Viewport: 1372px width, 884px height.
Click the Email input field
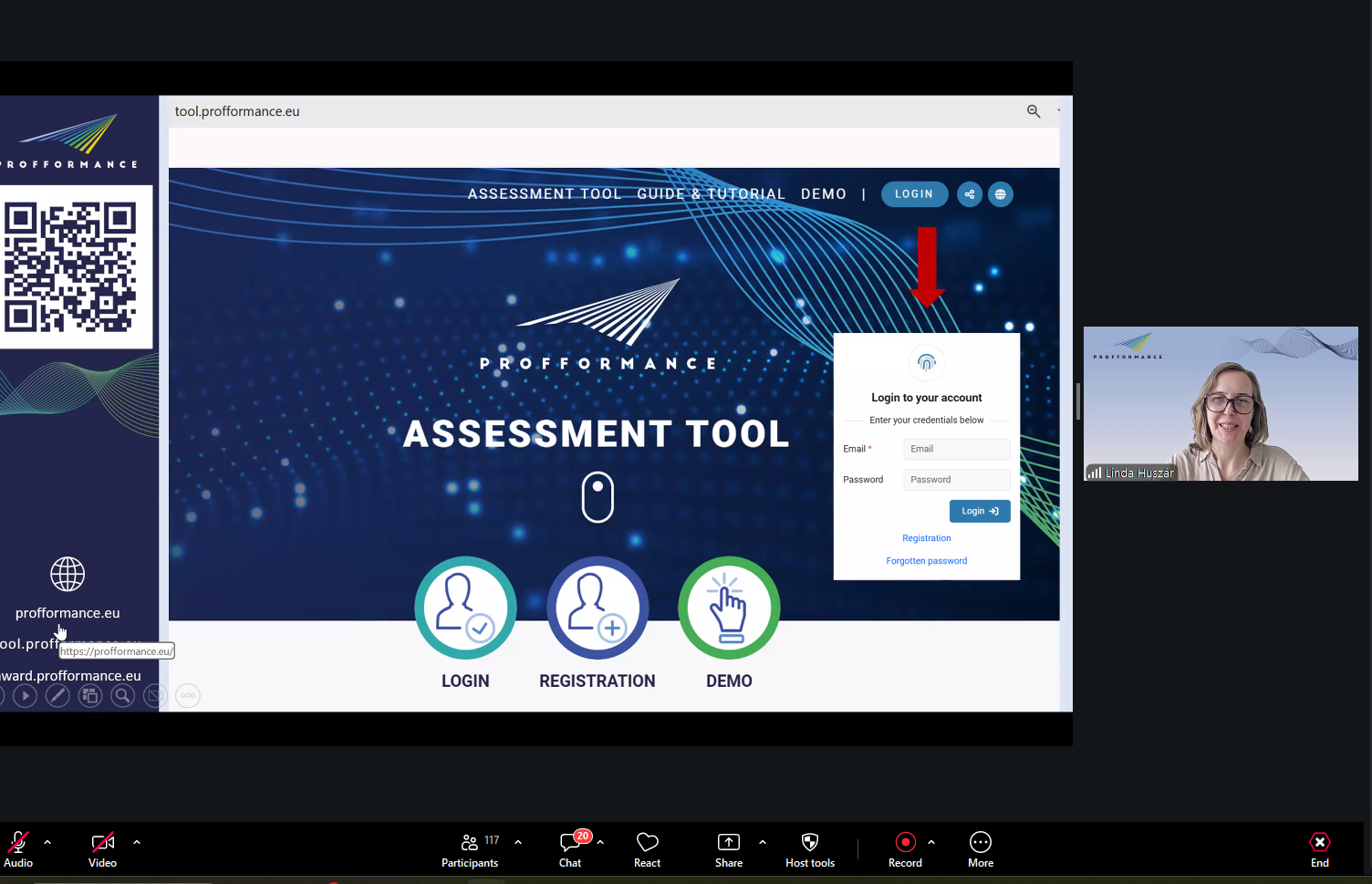(956, 449)
